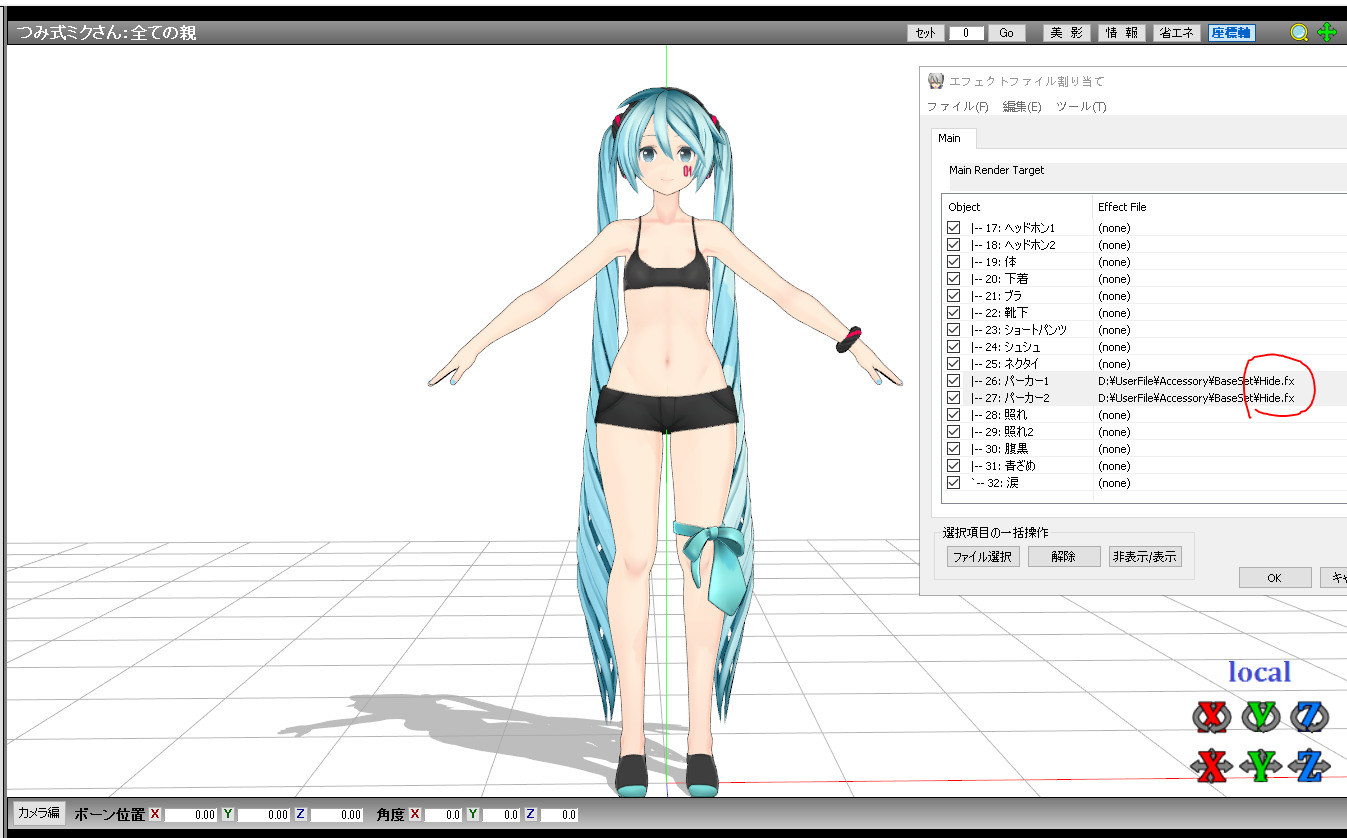Image resolution: width=1347 pixels, height=838 pixels.
Task: Toggle the 23: ショートパンツ checkbox
Action: click(953, 330)
